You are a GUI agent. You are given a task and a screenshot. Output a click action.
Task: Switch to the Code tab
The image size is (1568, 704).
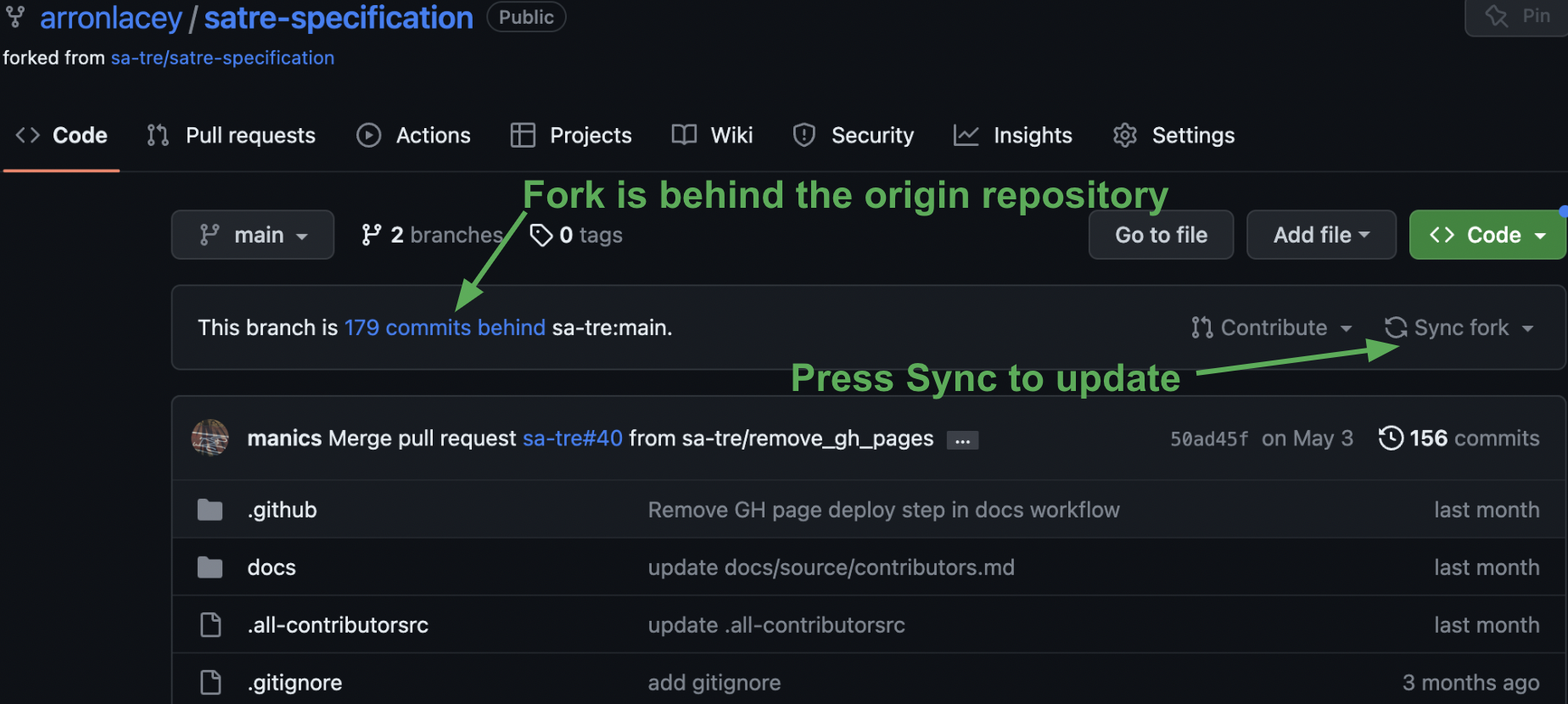(61, 136)
